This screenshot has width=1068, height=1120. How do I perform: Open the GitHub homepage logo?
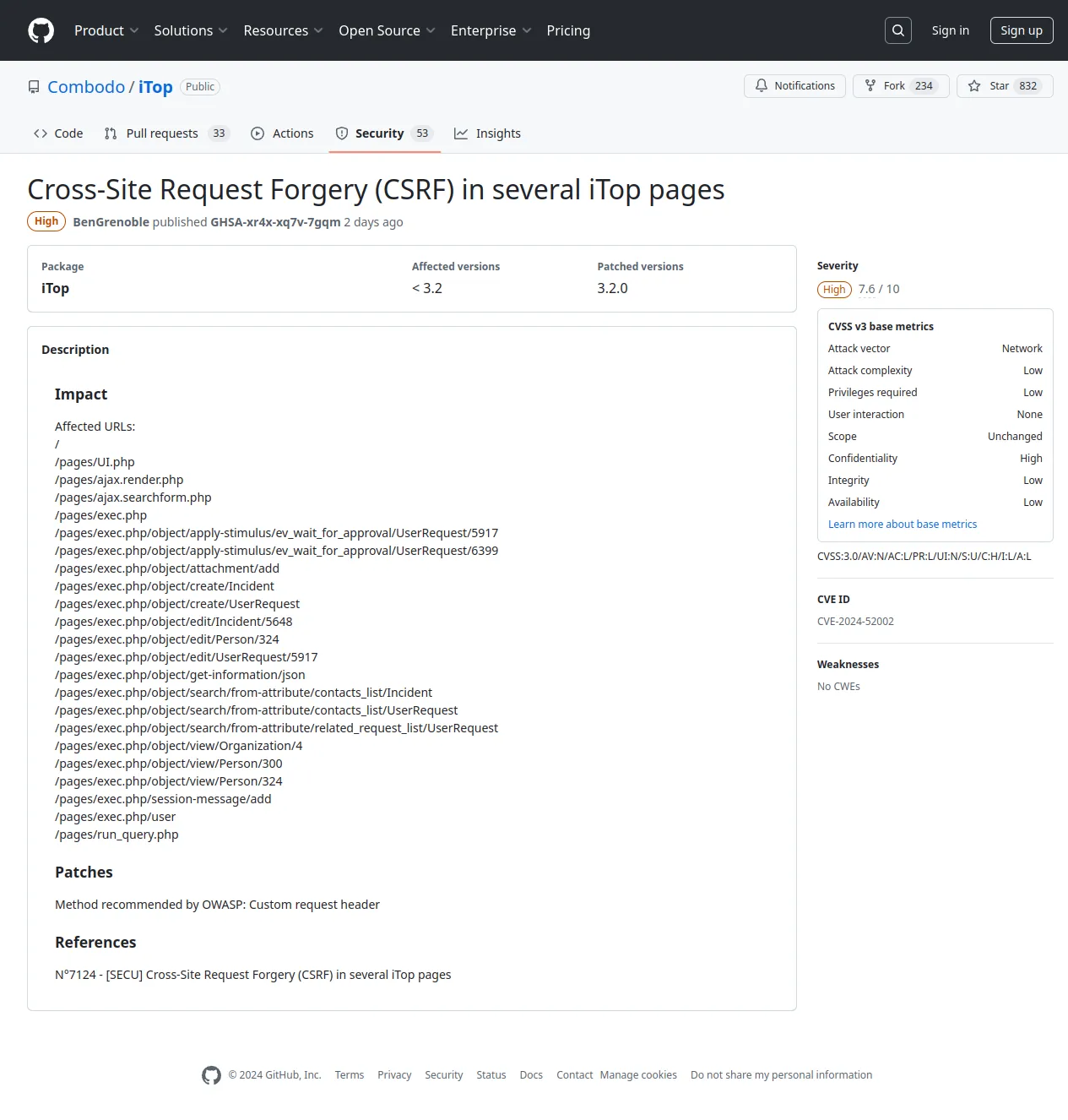(x=41, y=30)
